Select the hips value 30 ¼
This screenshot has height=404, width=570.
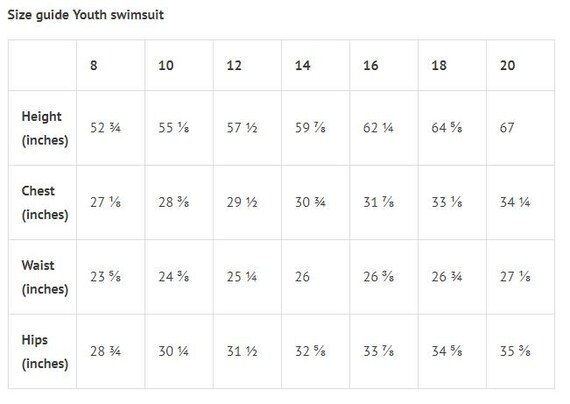(173, 351)
